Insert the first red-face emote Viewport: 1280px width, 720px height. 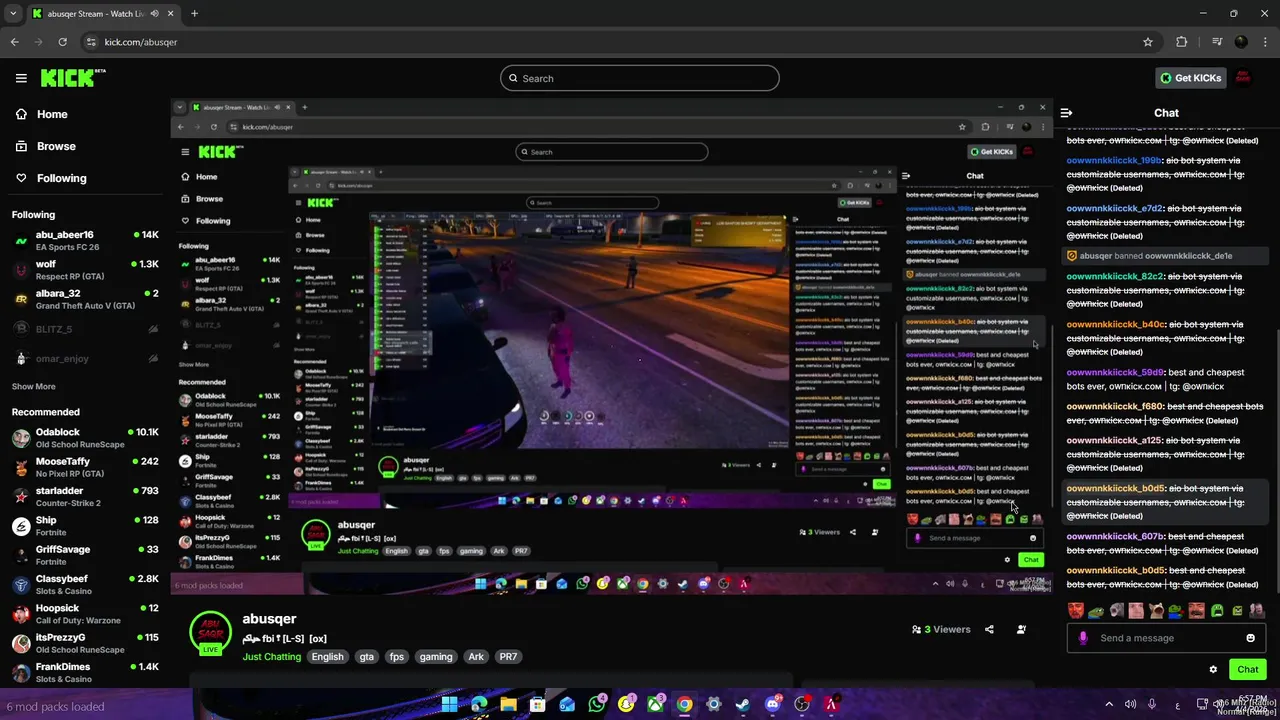click(1075, 610)
